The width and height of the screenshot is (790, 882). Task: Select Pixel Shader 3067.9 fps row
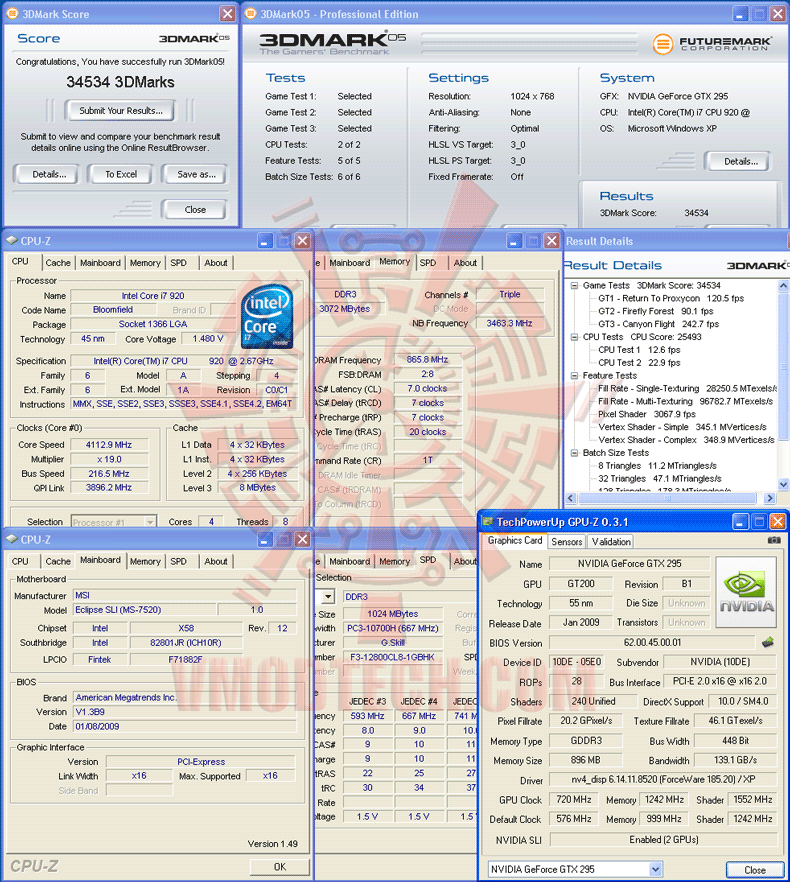click(647, 415)
